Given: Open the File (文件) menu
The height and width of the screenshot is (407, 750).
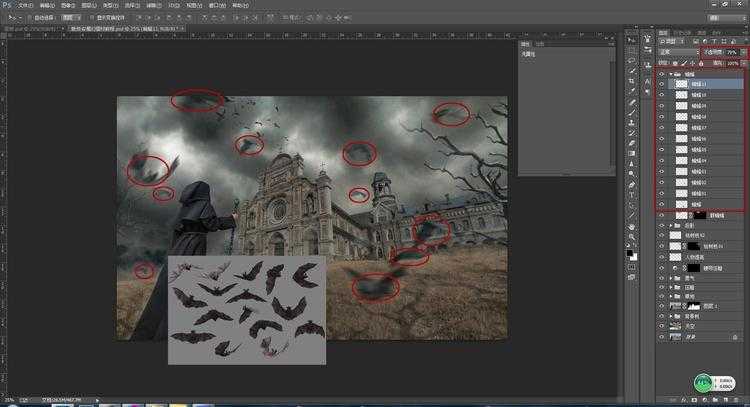Looking at the screenshot, I should click(26, 5).
